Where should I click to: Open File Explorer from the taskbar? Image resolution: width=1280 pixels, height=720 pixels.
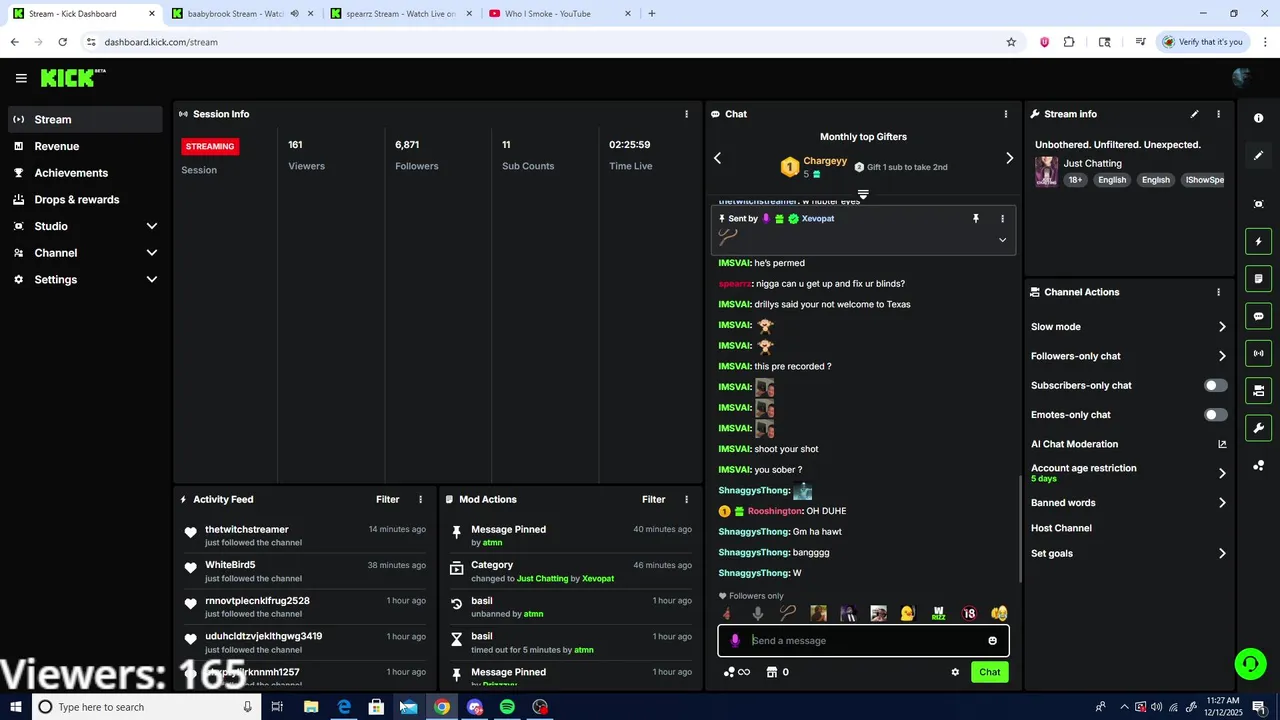(x=311, y=707)
